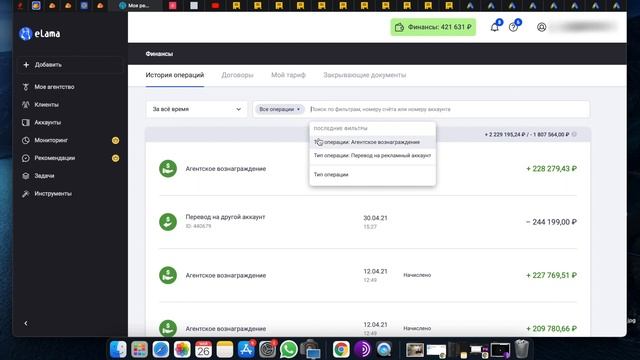Open Photos in the Dock
The image size is (640, 360).
pos(182,349)
